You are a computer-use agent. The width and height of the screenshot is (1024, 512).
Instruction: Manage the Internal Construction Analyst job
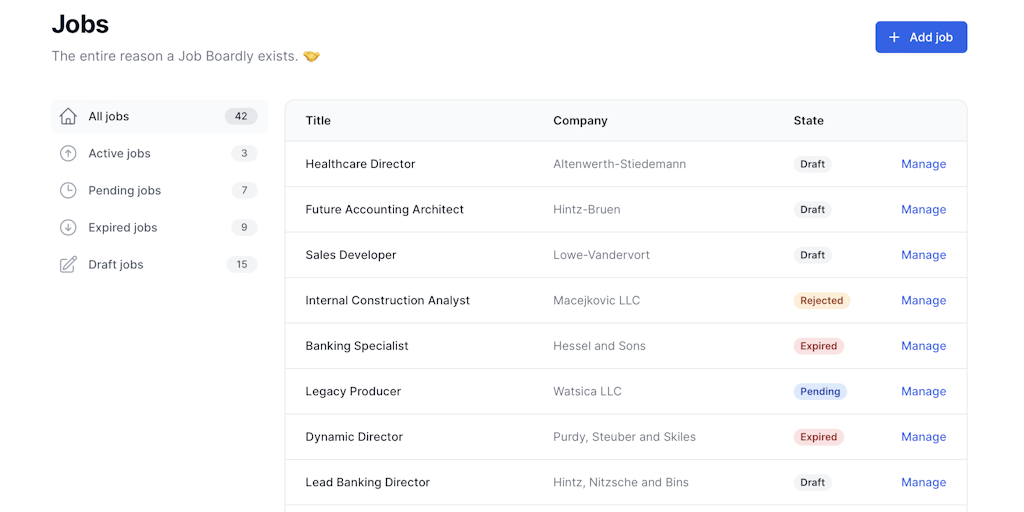click(x=923, y=300)
